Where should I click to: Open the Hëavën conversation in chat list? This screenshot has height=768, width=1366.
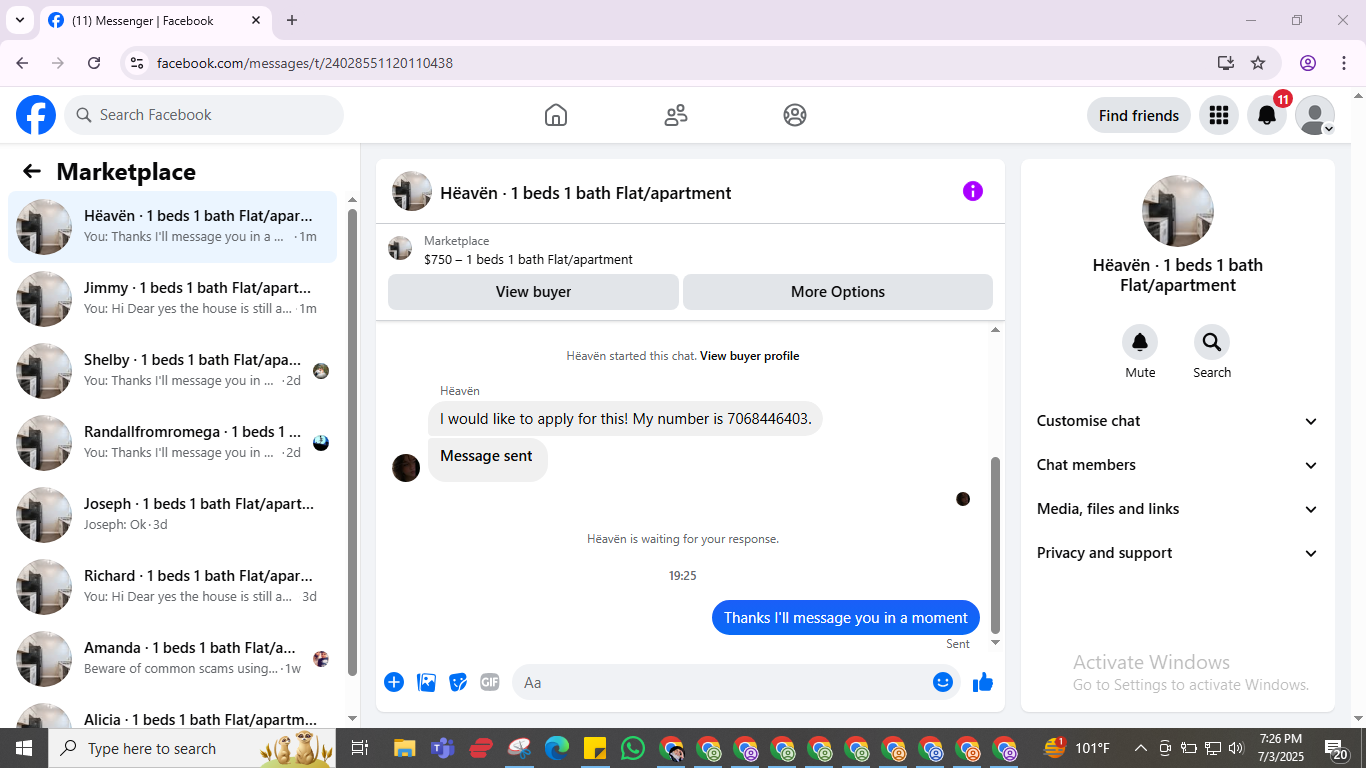[x=173, y=227]
